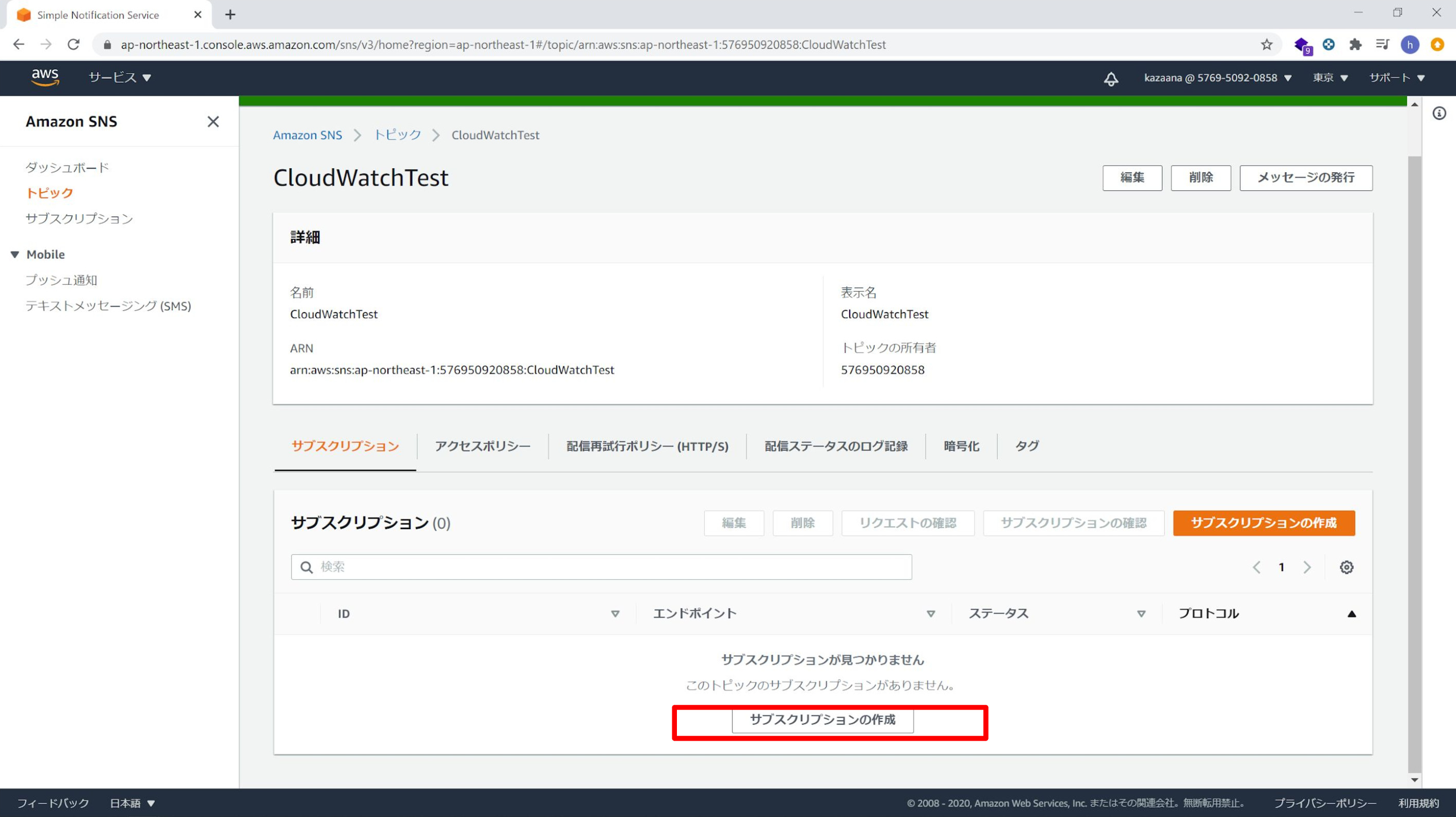
Task: Open the notifications bell icon
Action: pos(1111,78)
